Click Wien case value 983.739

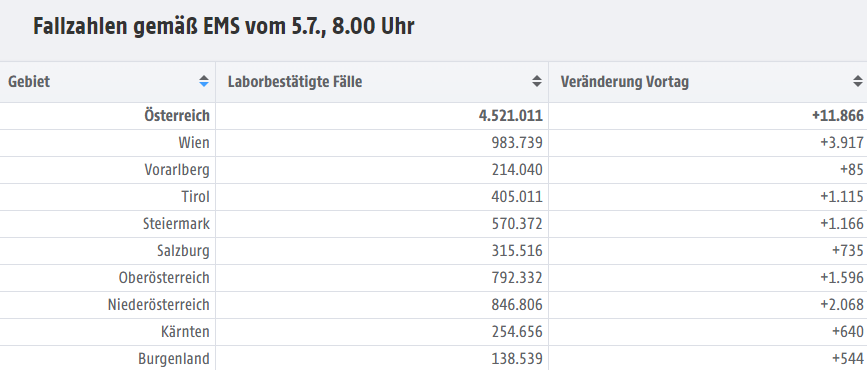coord(517,143)
